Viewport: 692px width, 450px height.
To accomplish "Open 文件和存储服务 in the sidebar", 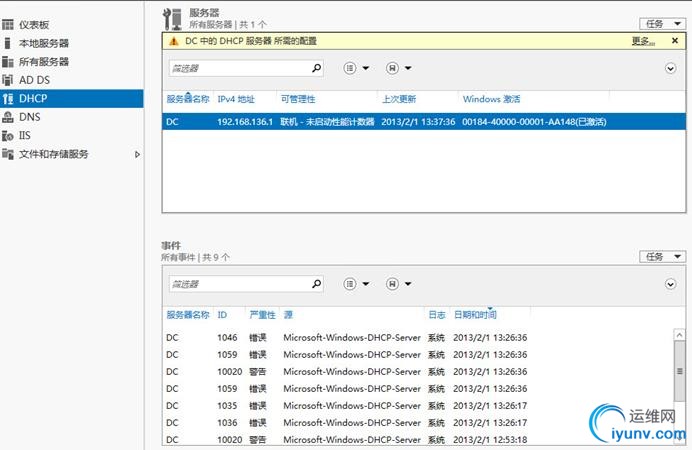I will click(53, 154).
